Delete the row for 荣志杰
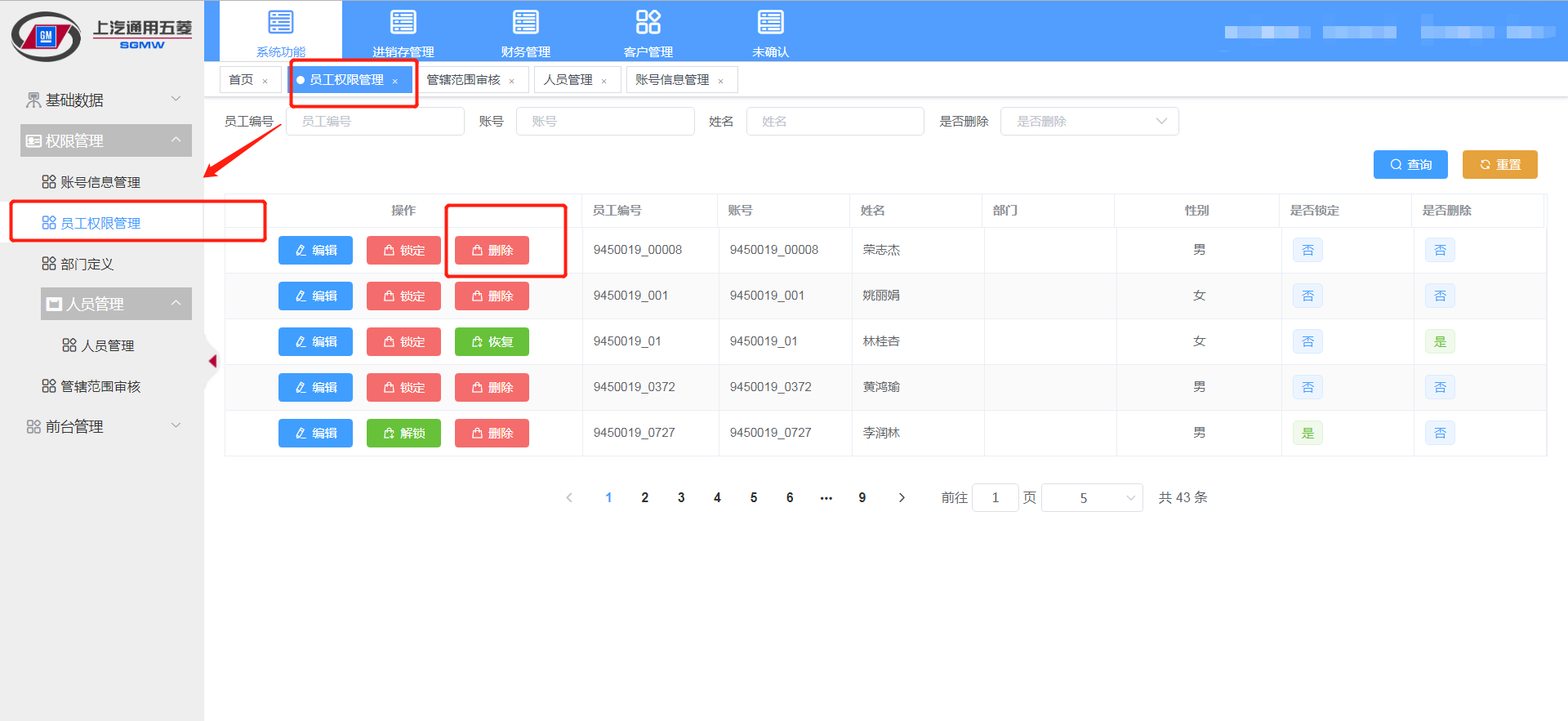Viewport: 1568px width, 721px height. [492, 250]
